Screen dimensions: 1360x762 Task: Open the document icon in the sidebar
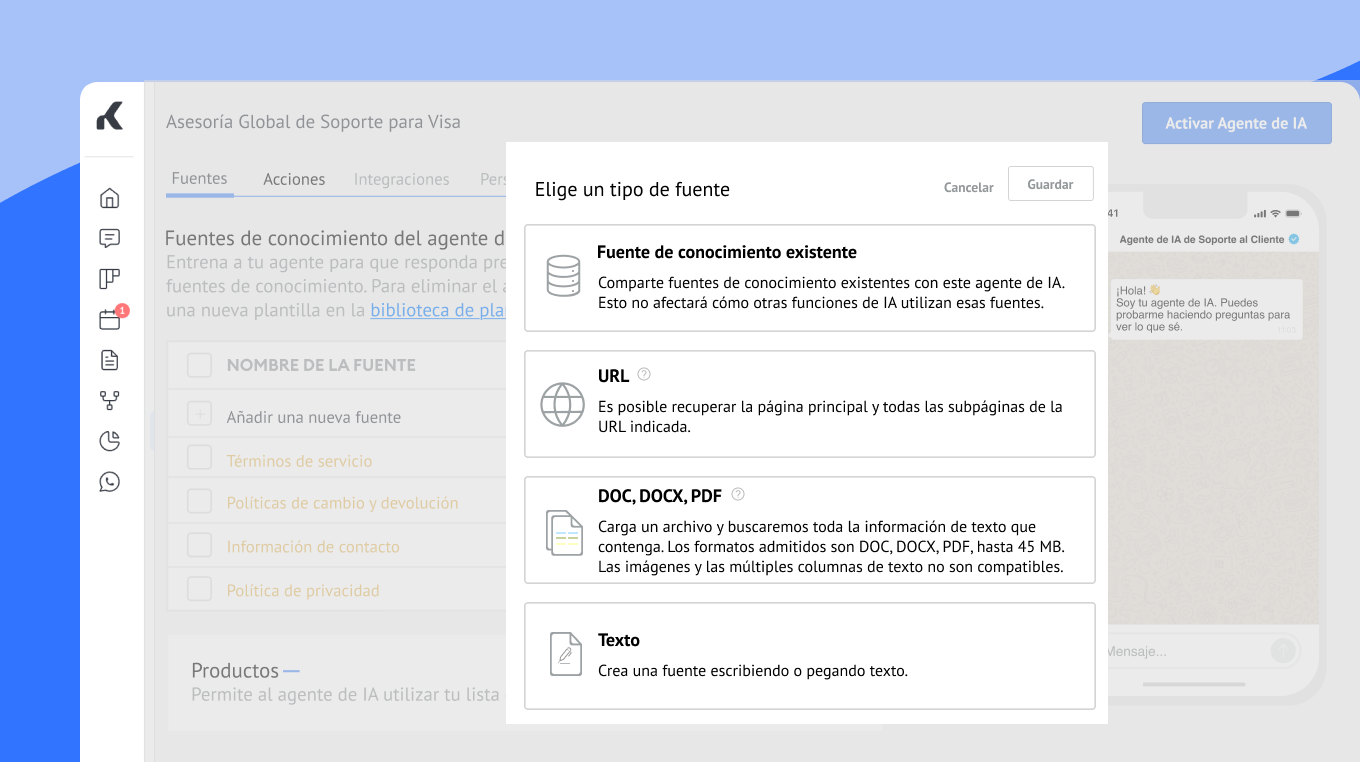[x=110, y=360]
